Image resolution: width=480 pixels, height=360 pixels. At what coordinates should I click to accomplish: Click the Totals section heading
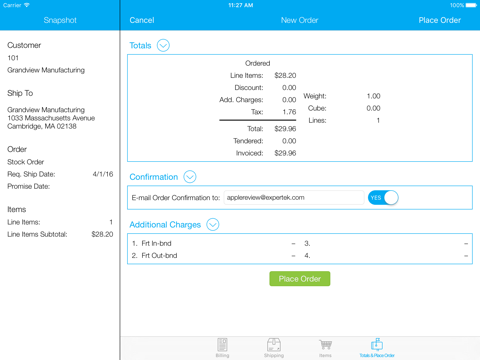tap(140, 46)
